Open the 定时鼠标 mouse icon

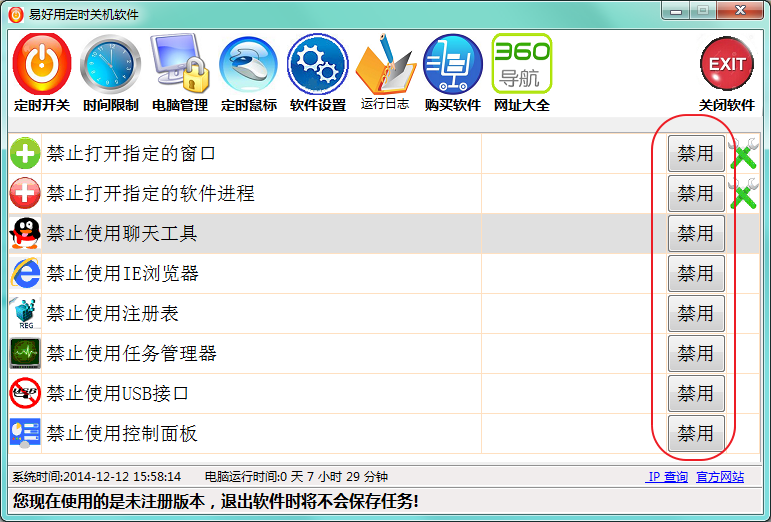[x=248, y=65]
